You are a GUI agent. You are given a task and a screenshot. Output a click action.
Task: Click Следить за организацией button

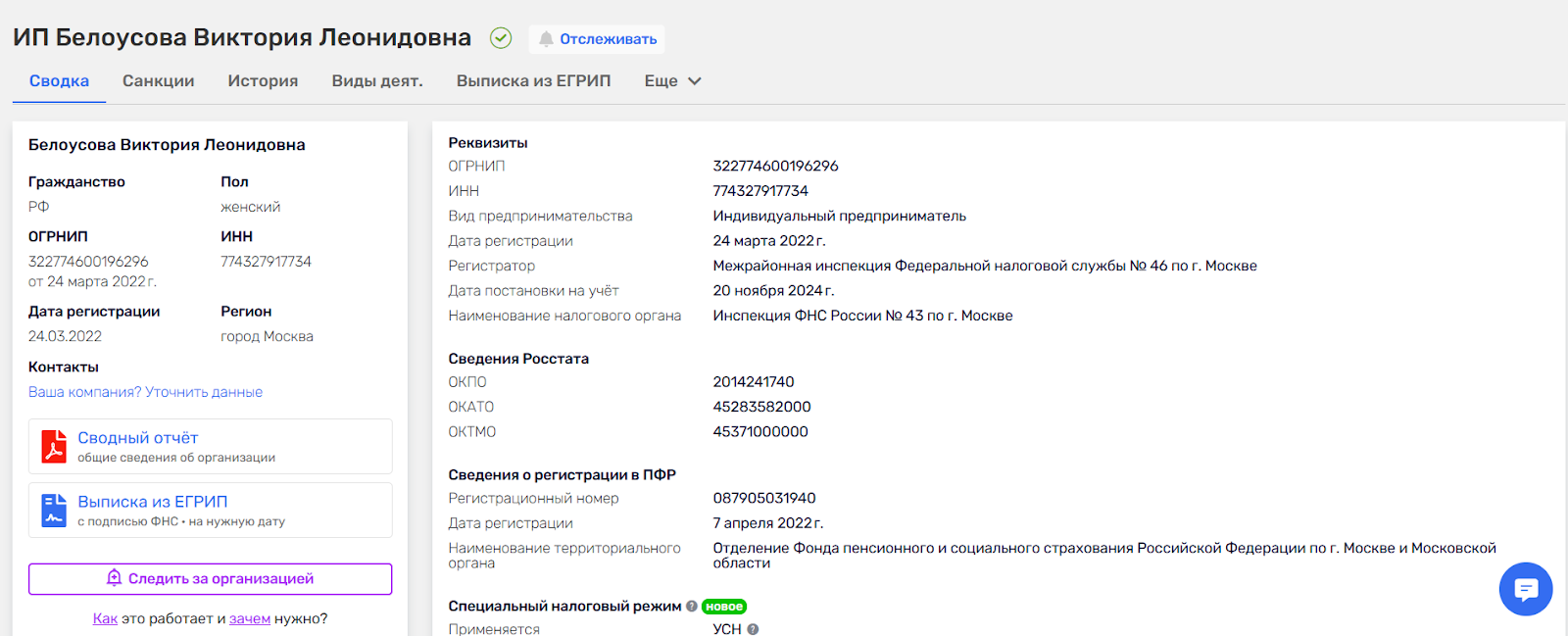point(210,579)
